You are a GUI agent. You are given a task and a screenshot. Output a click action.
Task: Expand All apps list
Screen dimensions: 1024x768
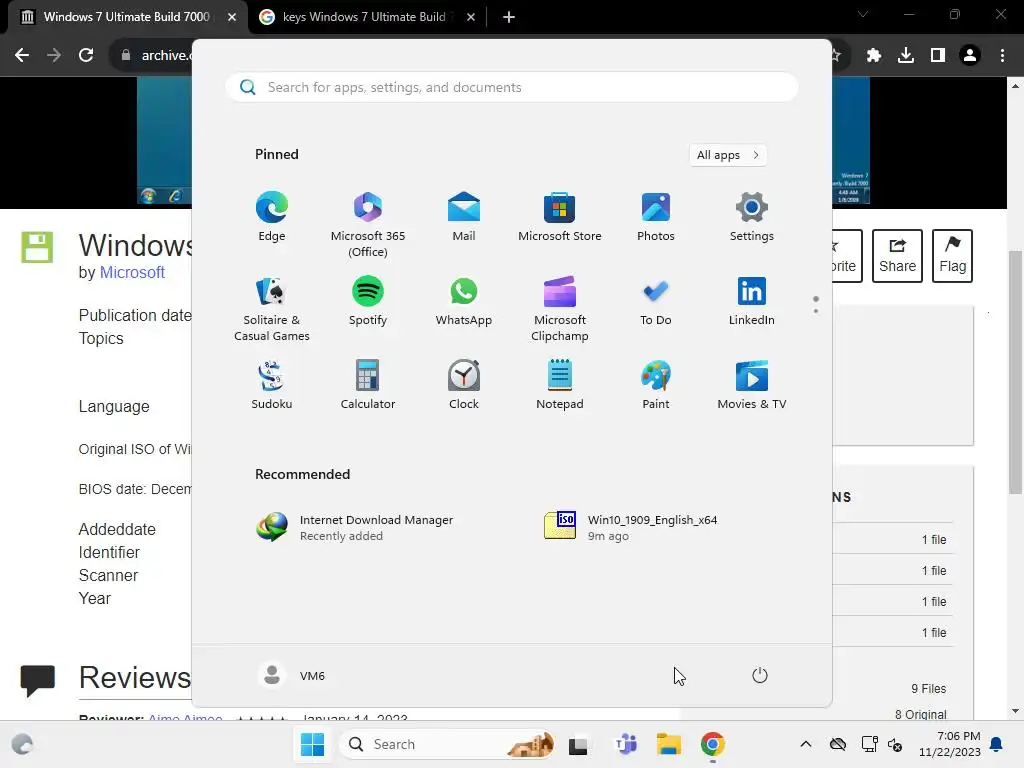click(x=728, y=155)
